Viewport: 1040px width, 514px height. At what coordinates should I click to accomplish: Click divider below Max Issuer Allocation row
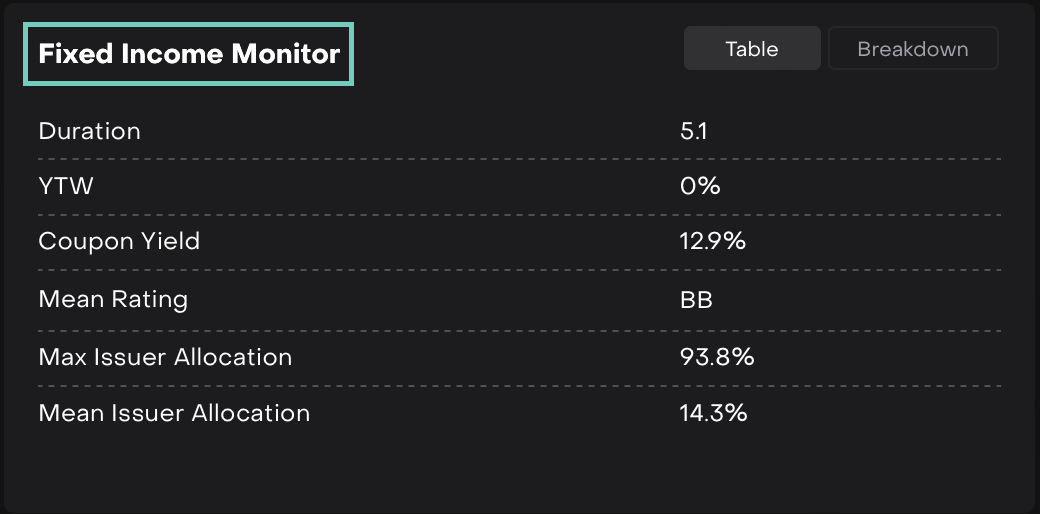[519, 386]
